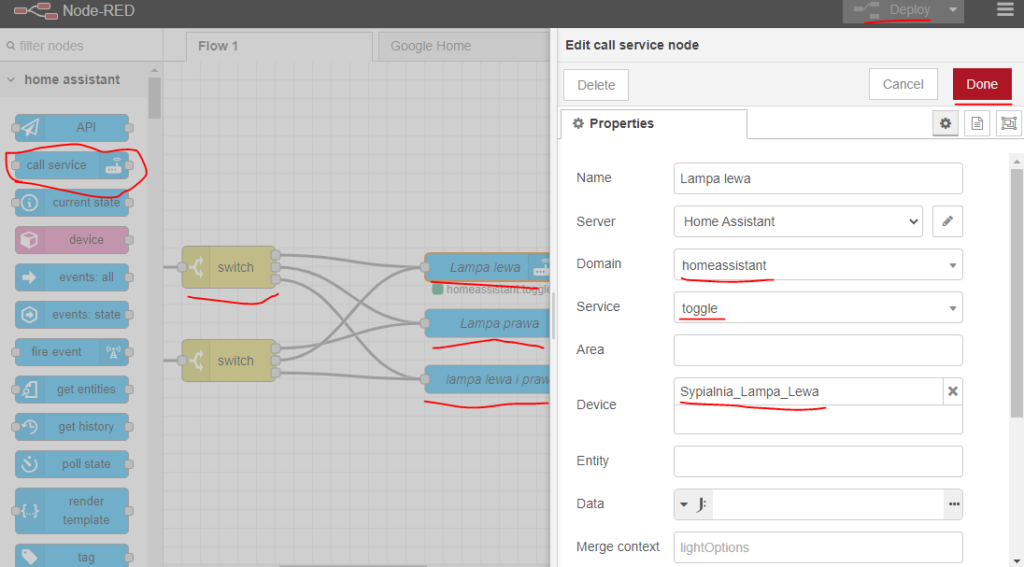The height and width of the screenshot is (567, 1024).
Task: Pick the fire event palette node
Action: pos(72,352)
